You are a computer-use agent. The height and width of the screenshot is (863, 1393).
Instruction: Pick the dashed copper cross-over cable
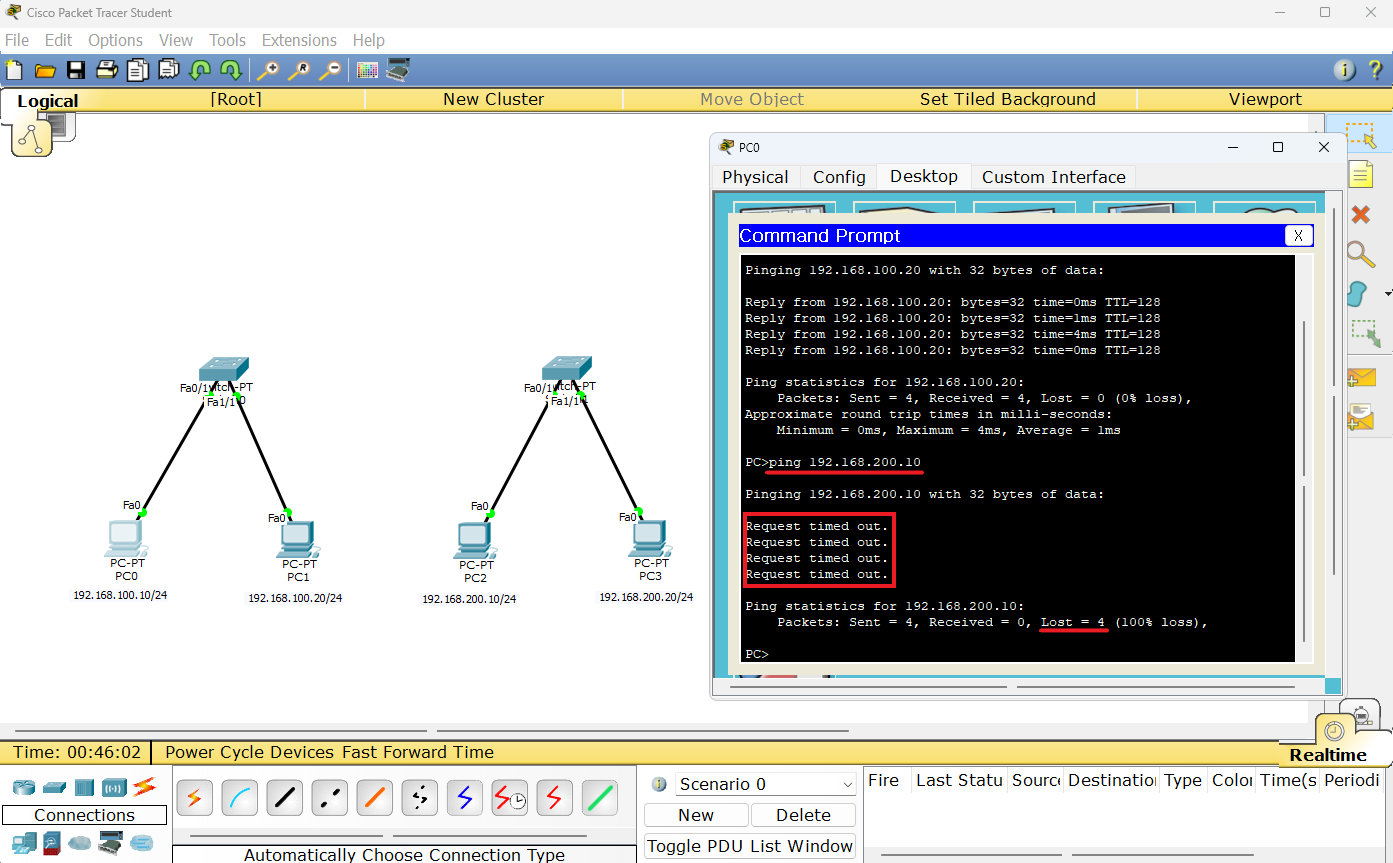pyautogui.click(x=329, y=798)
